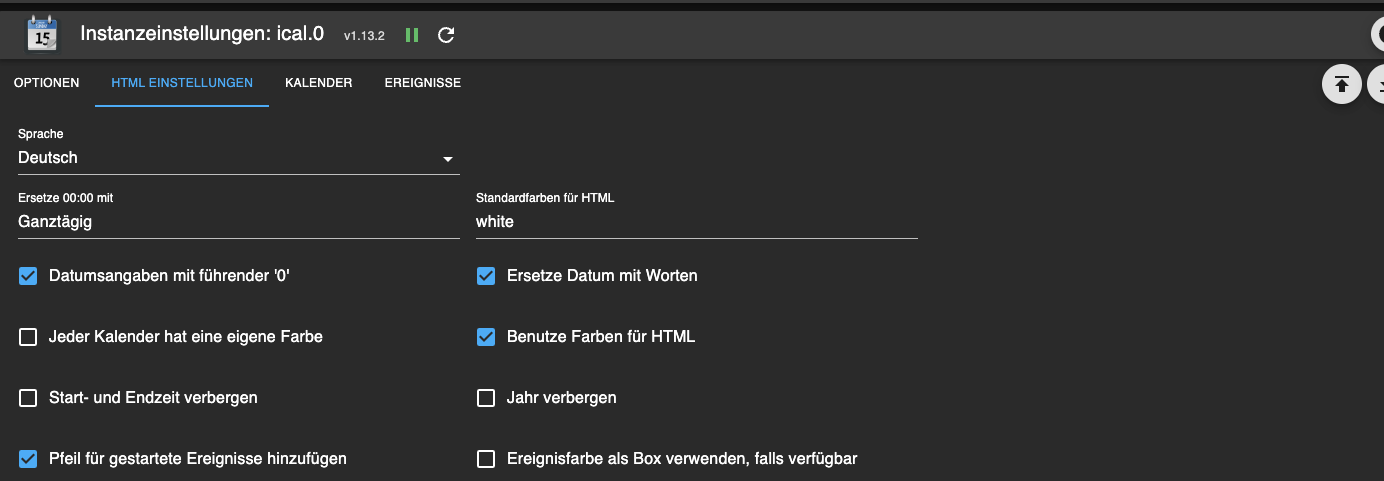
Task: Click the partially visible button below the upload icon
Action: click(x=1376, y=84)
